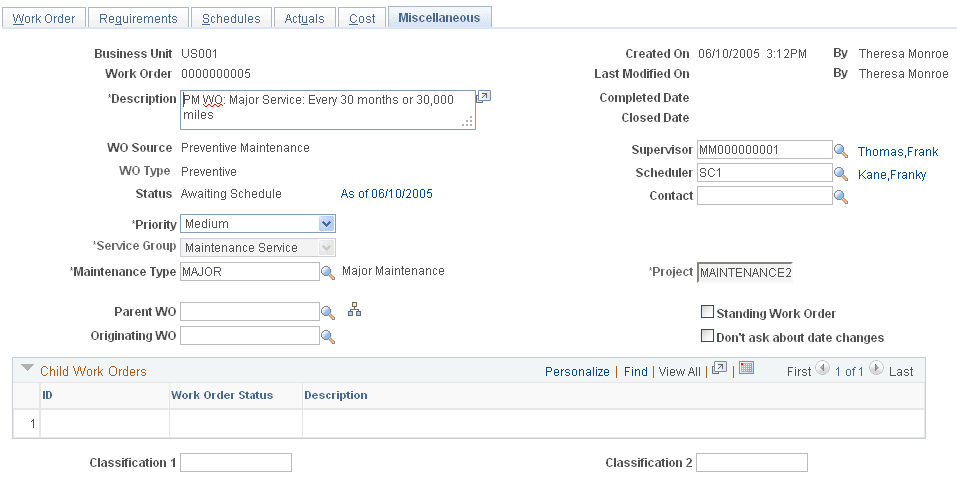Click the Awaiting Schedule status value
The width and height of the screenshot is (957, 489).
click(231, 194)
